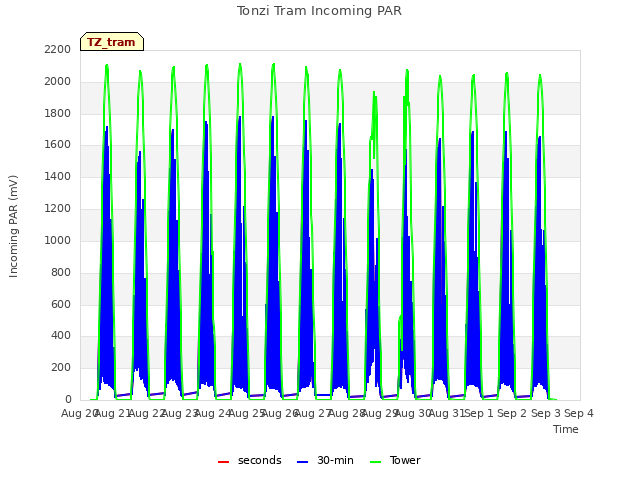Toggle the Tower legend entry
This screenshot has width=640, height=480.
[395, 460]
